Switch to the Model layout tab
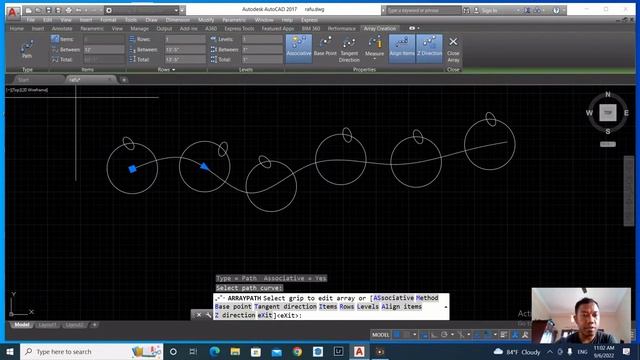This screenshot has width=640, height=360. [x=22, y=325]
